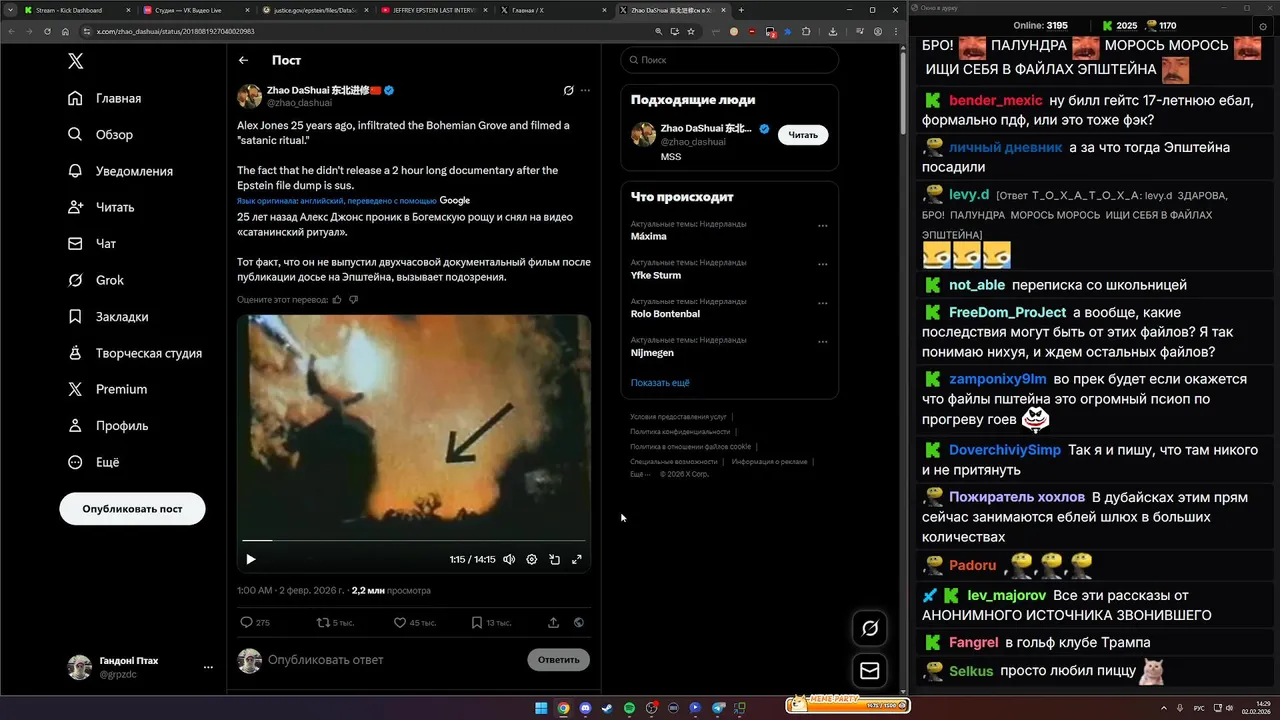1280x720 pixels.
Task: Open options dots for Máxima trend
Action: point(823,225)
